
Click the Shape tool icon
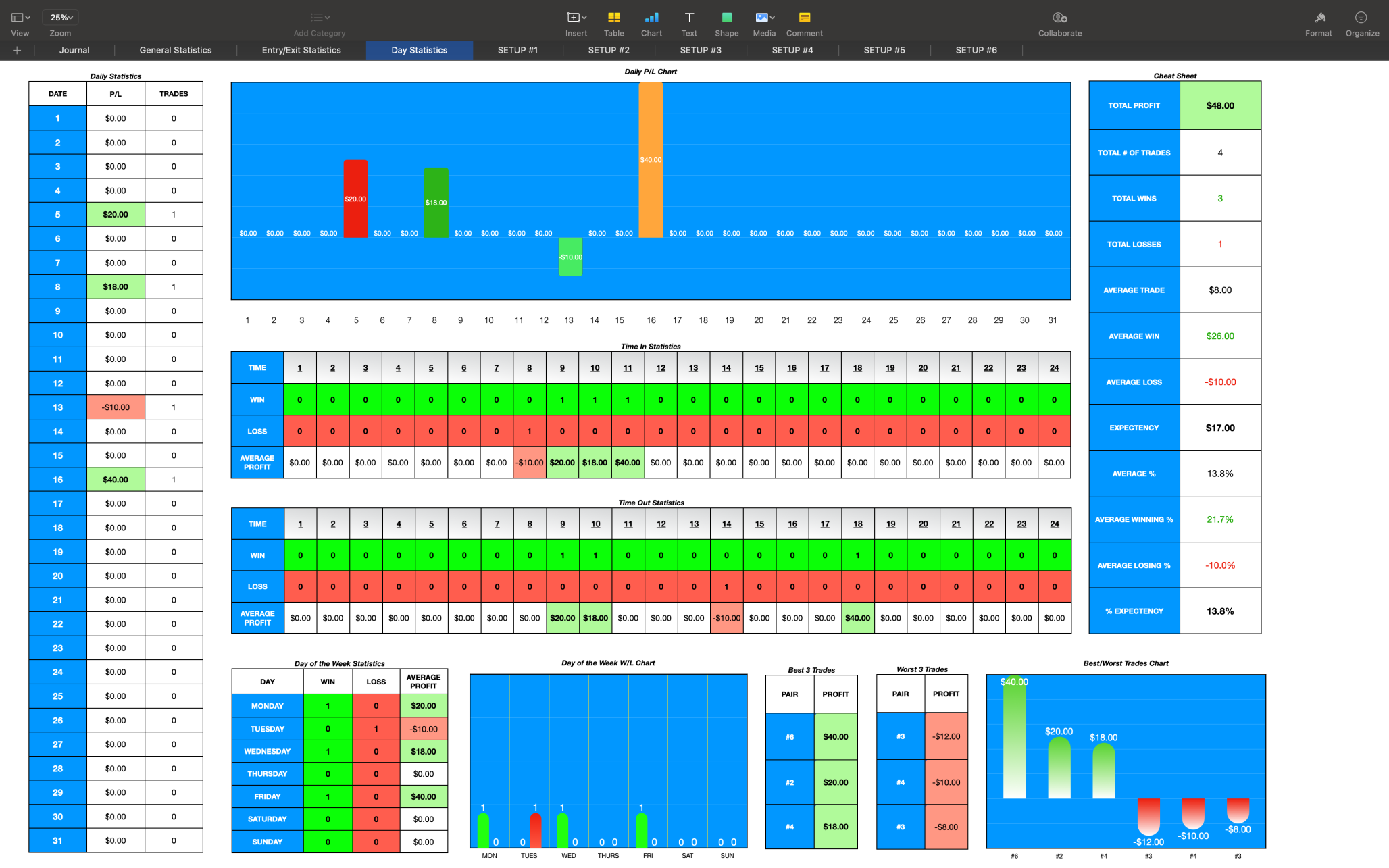(x=726, y=18)
